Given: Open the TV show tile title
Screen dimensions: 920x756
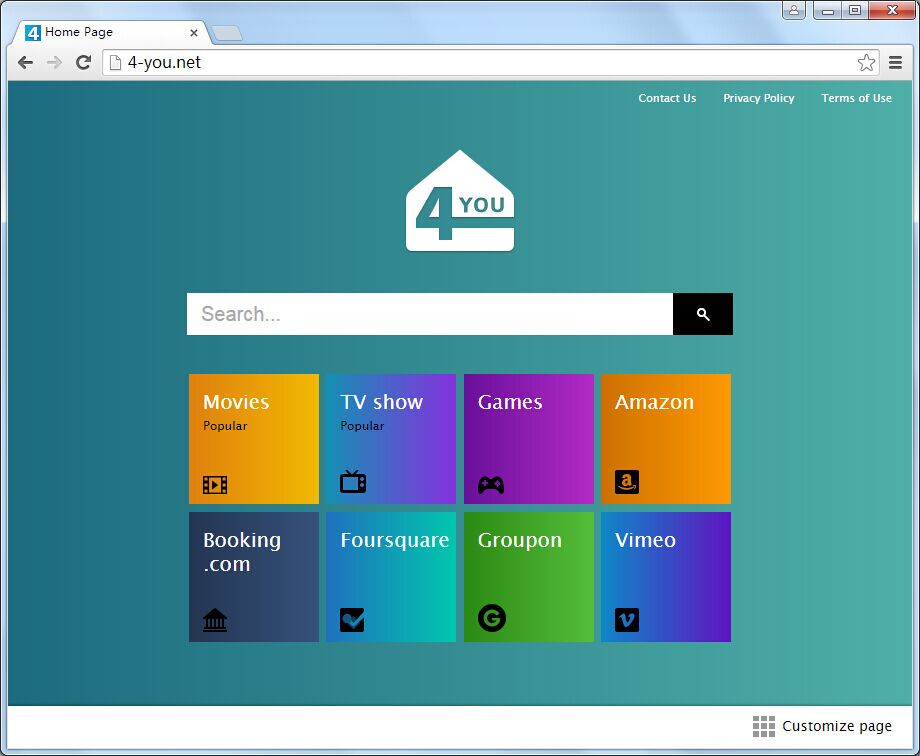Looking at the screenshot, I should pos(381,402).
